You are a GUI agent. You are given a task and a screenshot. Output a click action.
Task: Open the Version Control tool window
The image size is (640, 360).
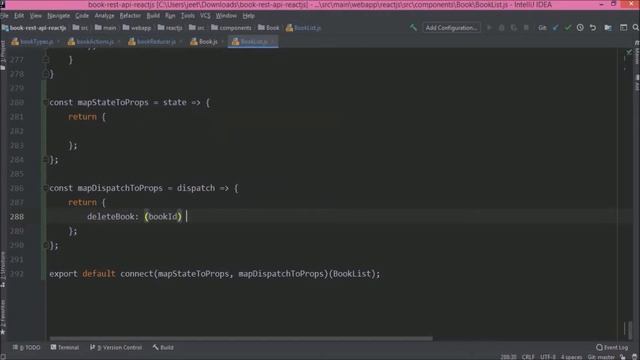tap(116, 347)
